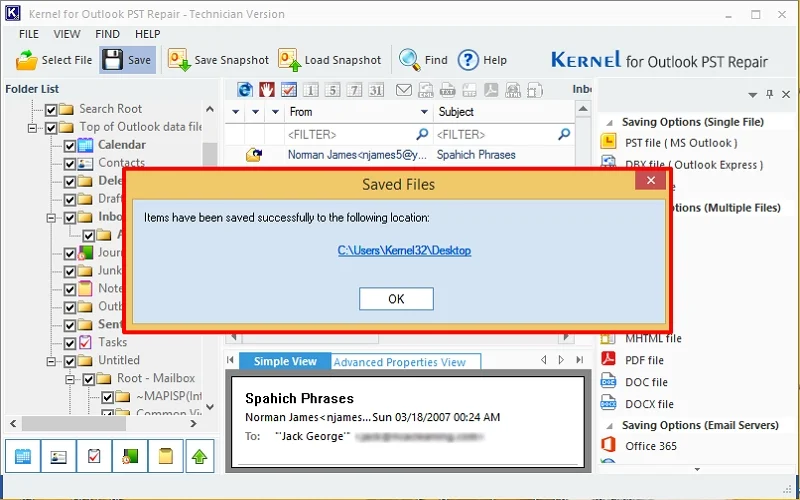Screen dimensions: 800x500
Task: Uncheck the Top of Outlook data file checkbox
Action: click(51, 127)
